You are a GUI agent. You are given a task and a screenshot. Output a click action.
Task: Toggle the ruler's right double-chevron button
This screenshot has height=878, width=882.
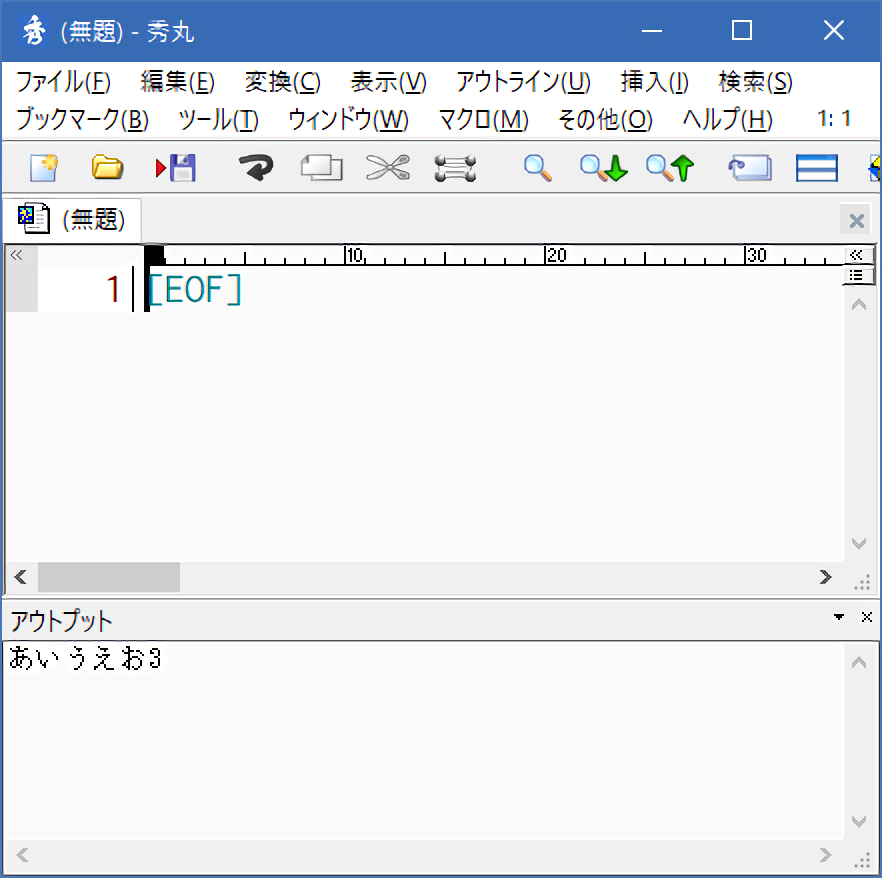coord(856,255)
